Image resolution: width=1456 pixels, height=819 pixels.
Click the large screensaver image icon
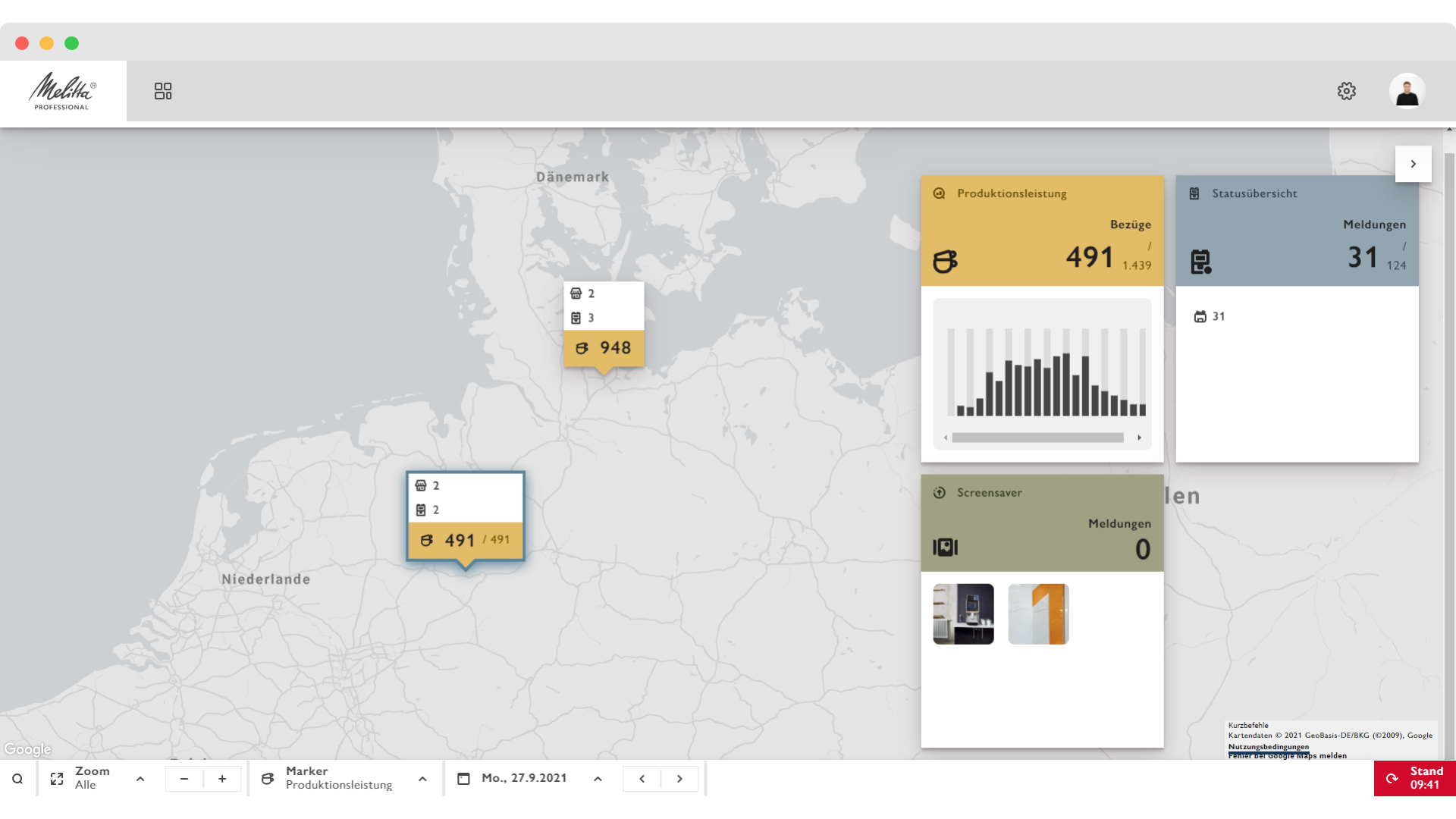tap(946, 547)
